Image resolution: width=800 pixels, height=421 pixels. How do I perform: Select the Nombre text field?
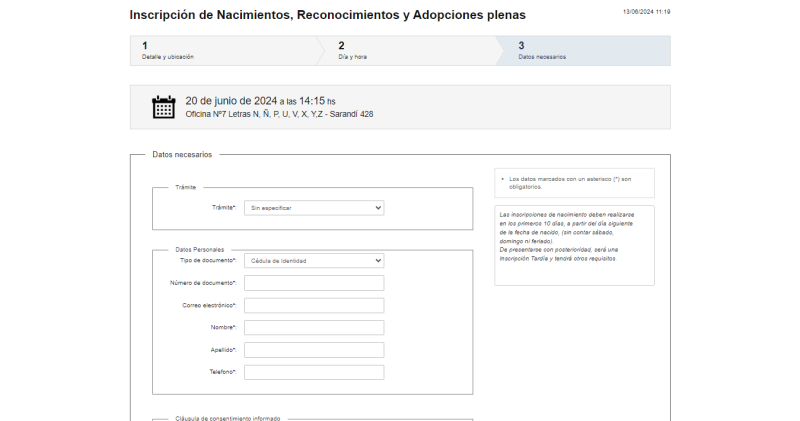pyautogui.click(x=314, y=327)
